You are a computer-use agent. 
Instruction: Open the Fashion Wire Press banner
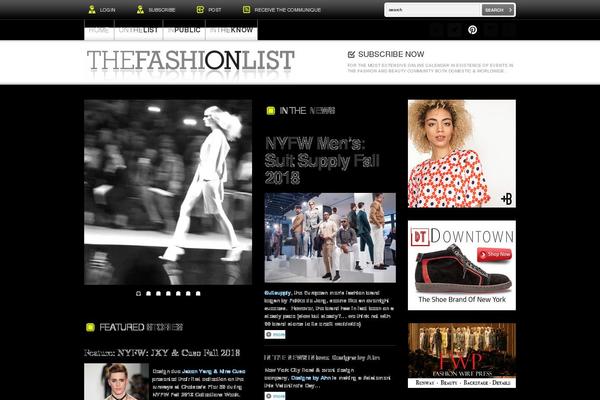[x=462, y=356]
